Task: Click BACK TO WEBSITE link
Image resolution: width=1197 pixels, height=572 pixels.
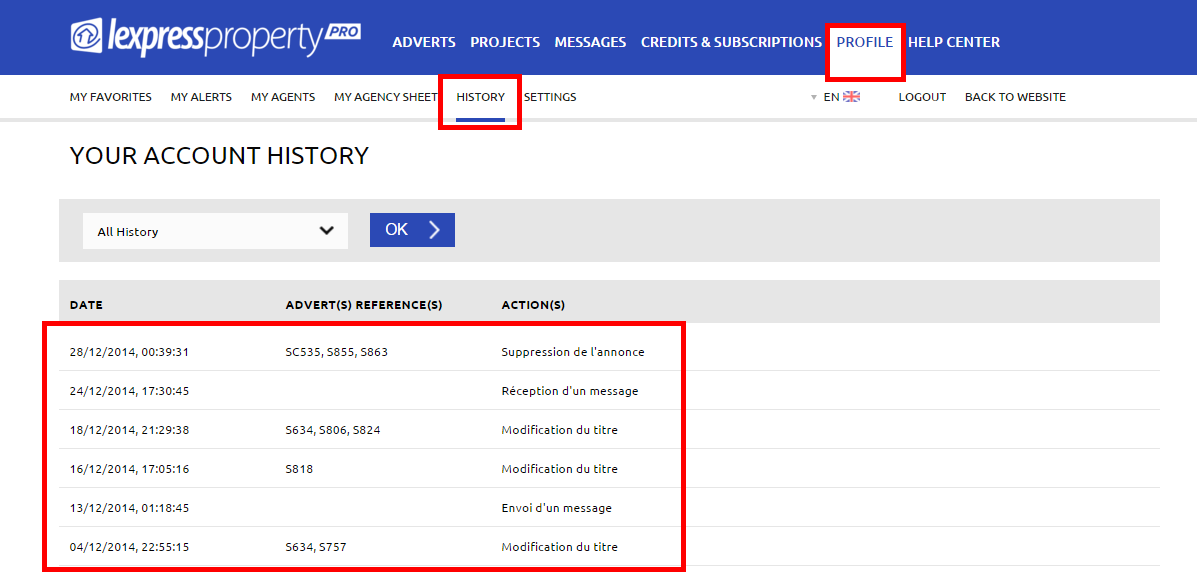Action: pyautogui.click(x=1015, y=97)
